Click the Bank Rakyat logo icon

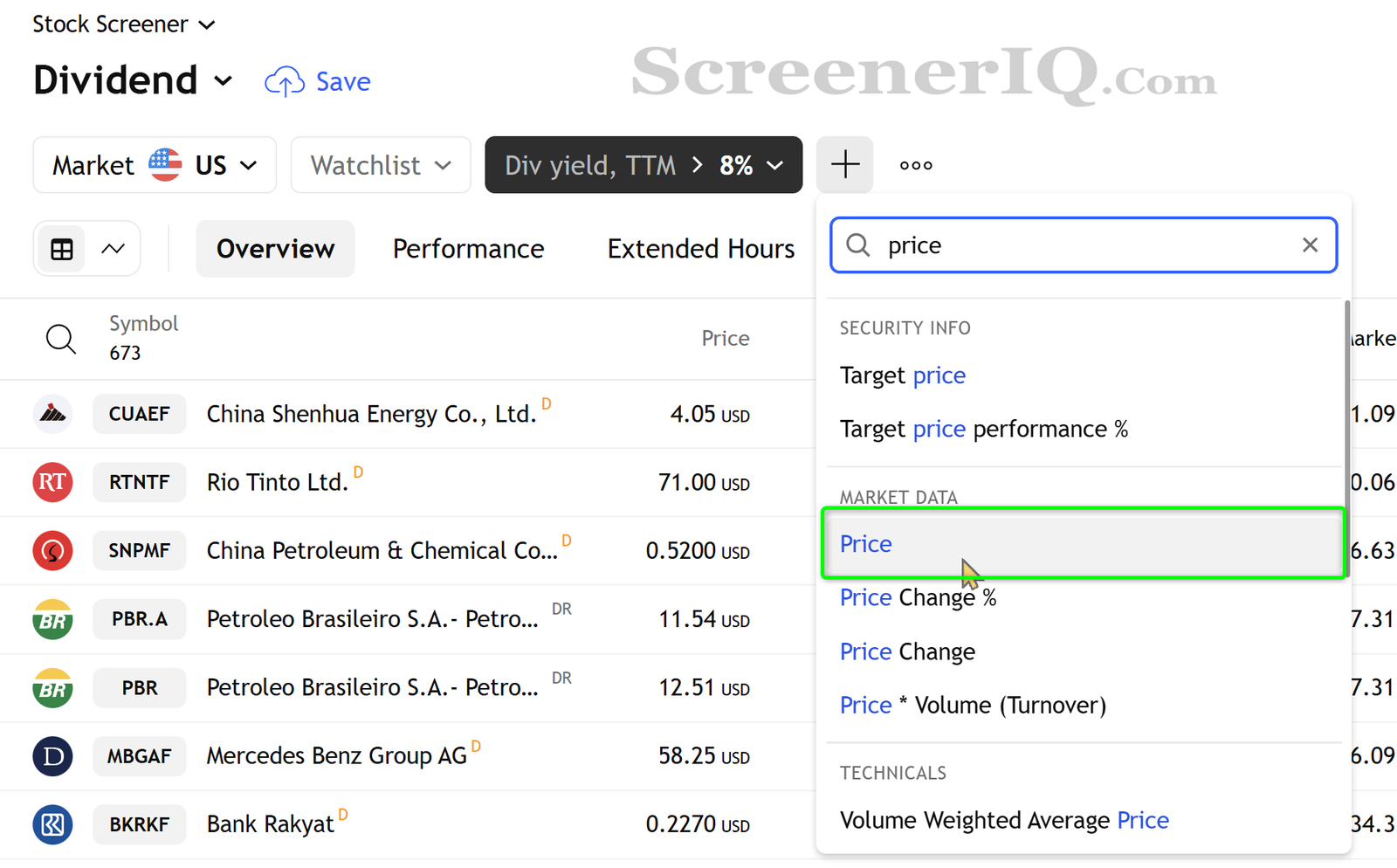coord(52,824)
